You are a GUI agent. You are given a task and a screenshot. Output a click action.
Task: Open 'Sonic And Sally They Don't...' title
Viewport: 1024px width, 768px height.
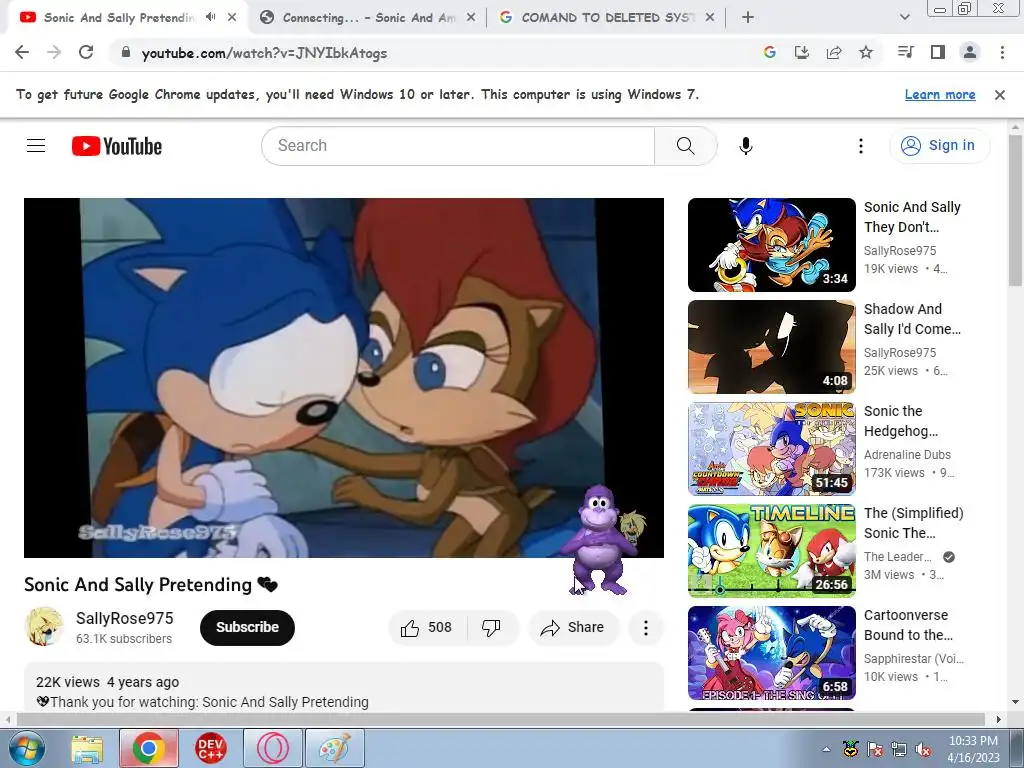coord(912,217)
